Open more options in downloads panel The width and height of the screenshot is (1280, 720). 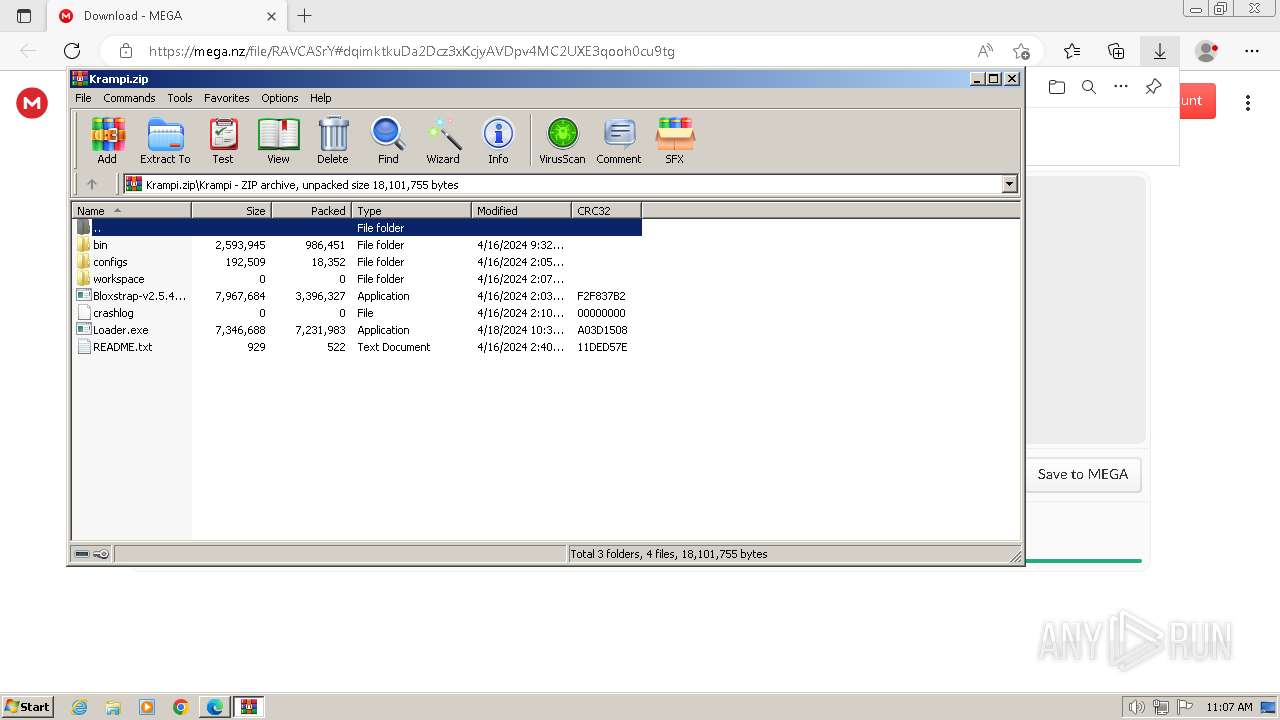click(x=1121, y=87)
